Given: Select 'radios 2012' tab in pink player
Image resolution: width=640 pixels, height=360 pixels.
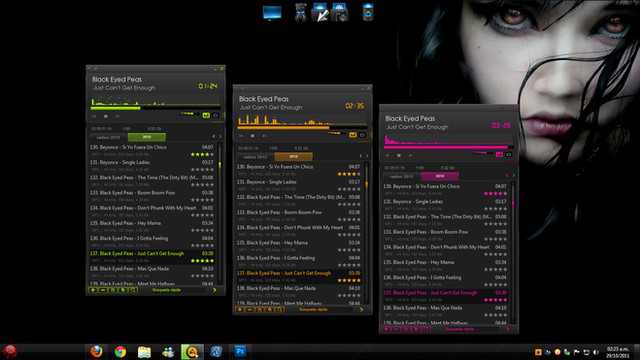Looking at the screenshot, I should tap(401, 176).
